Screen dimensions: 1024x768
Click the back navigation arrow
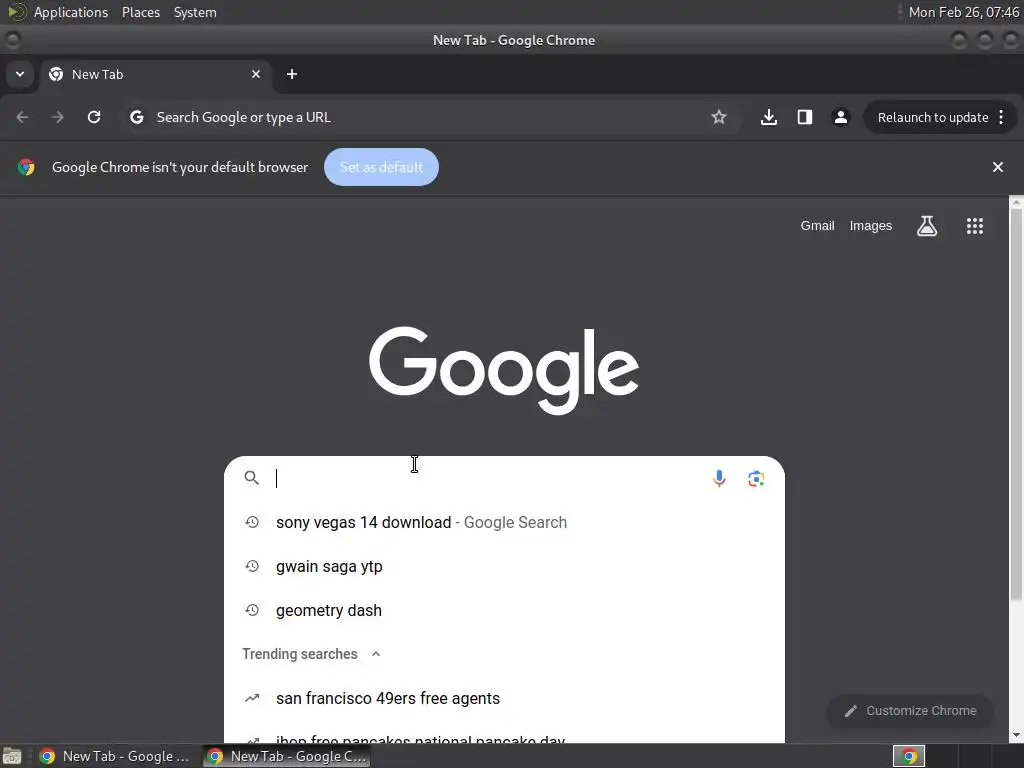pos(22,118)
